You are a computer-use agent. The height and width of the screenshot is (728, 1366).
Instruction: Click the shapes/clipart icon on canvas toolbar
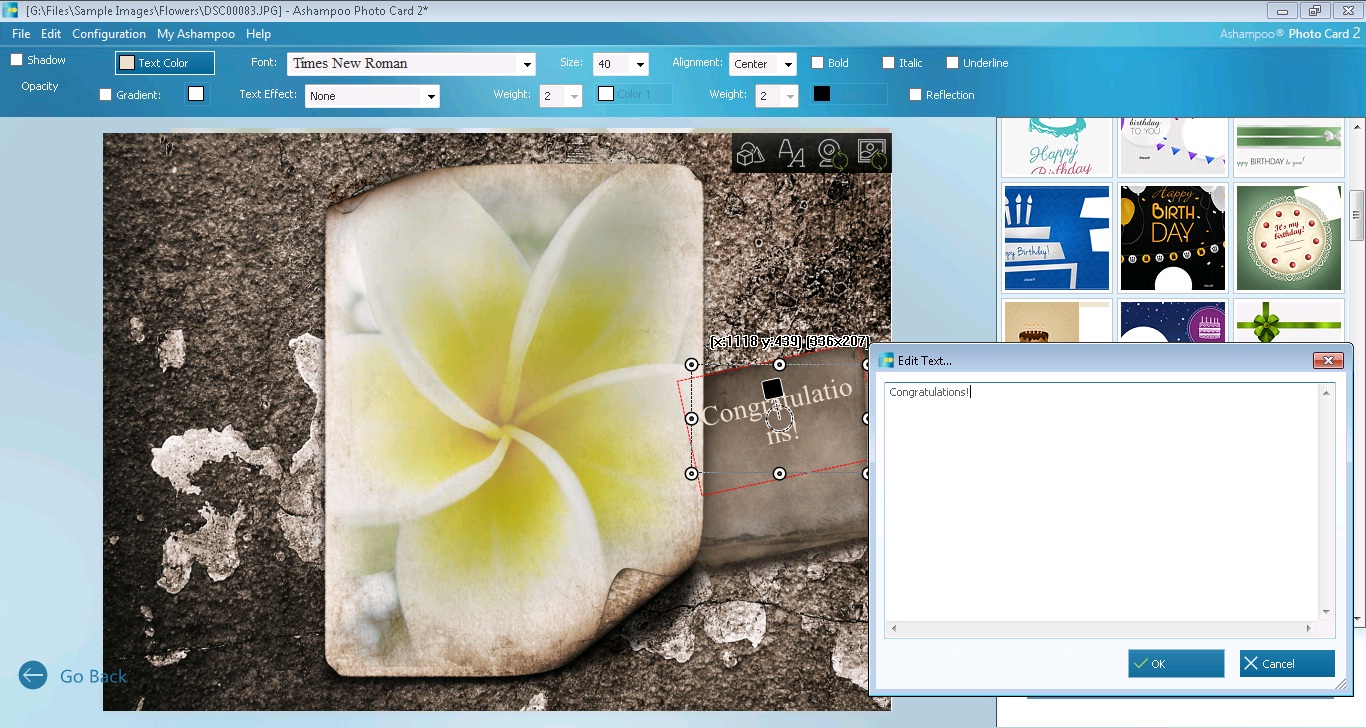750,153
